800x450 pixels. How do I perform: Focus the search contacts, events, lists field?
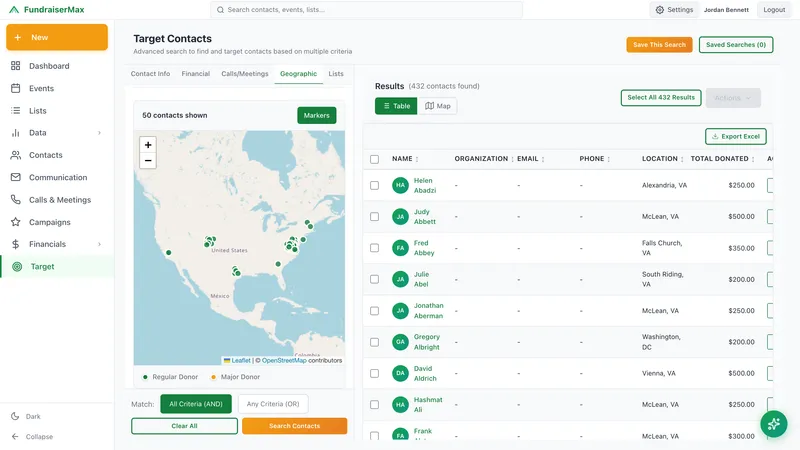coord(366,10)
